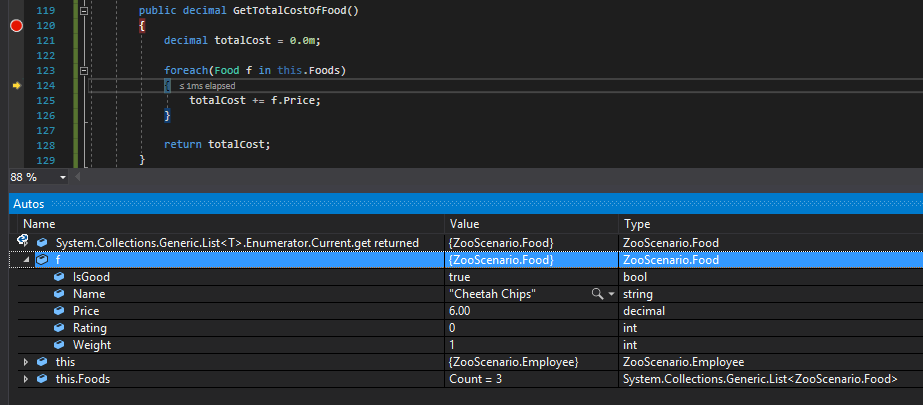
Task: Click the this.Foods variable icon
Action: pos(42,379)
